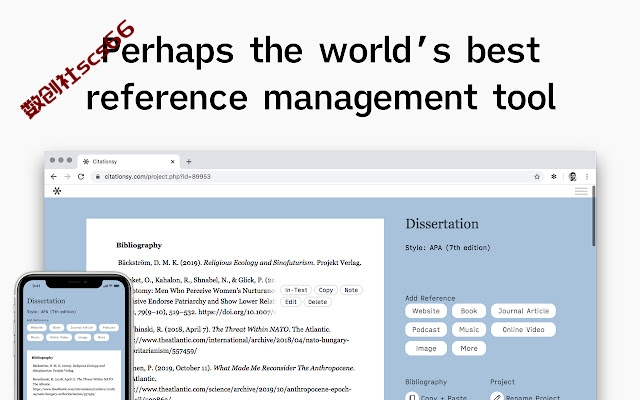Open a new tab with the plus icon
640x400 pixels.
coord(189,162)
